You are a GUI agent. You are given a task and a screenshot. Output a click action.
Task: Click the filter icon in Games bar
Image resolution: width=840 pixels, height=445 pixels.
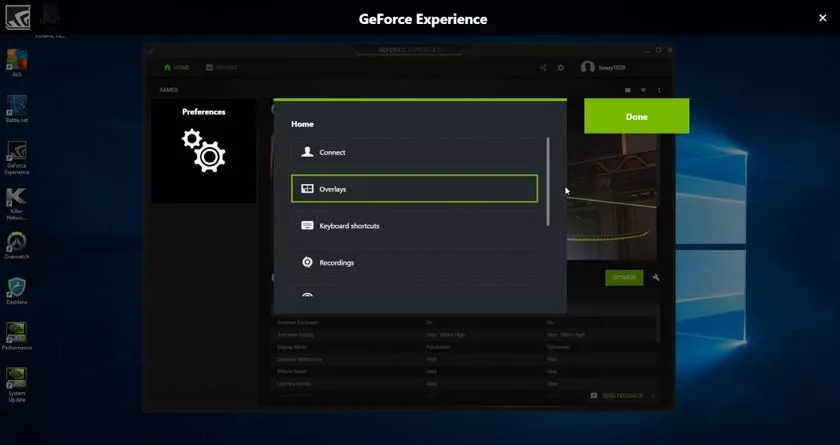point(643,90)
